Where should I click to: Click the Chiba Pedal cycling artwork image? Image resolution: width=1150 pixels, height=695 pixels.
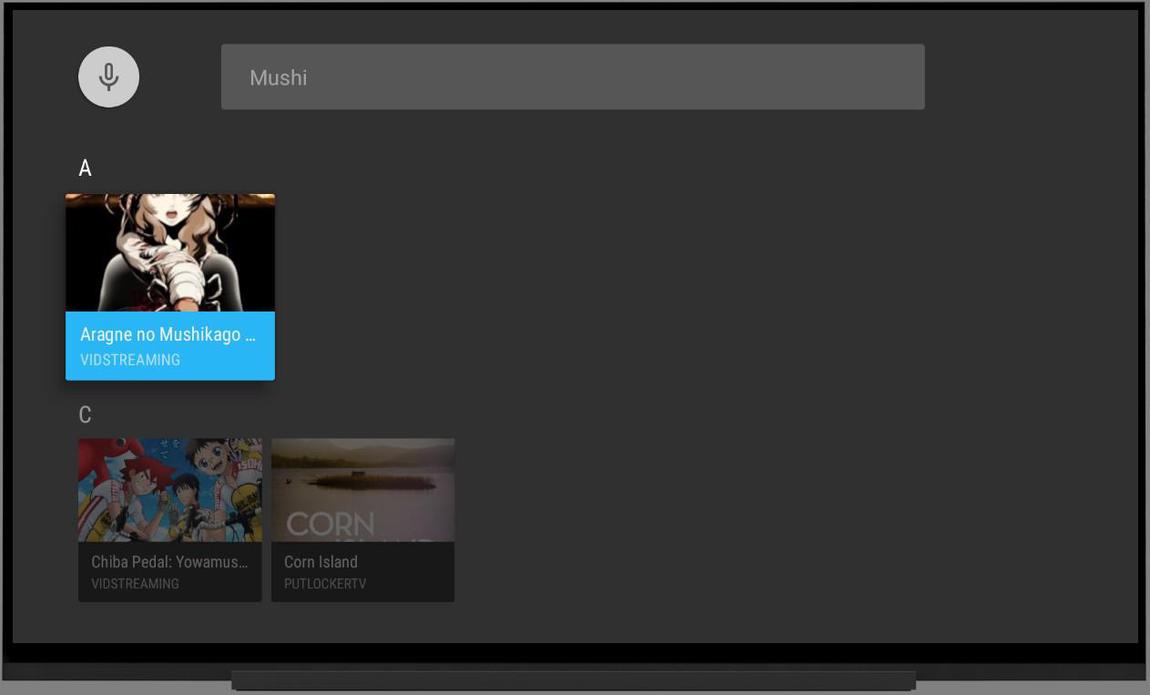tap(170, 488)
